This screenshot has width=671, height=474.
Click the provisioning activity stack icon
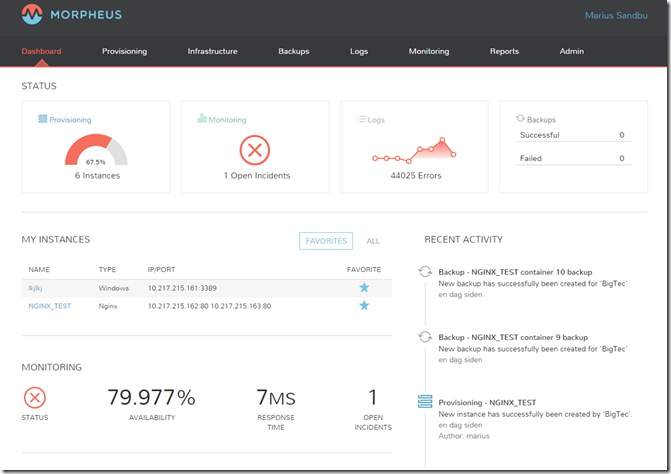[x=425, y=402]
